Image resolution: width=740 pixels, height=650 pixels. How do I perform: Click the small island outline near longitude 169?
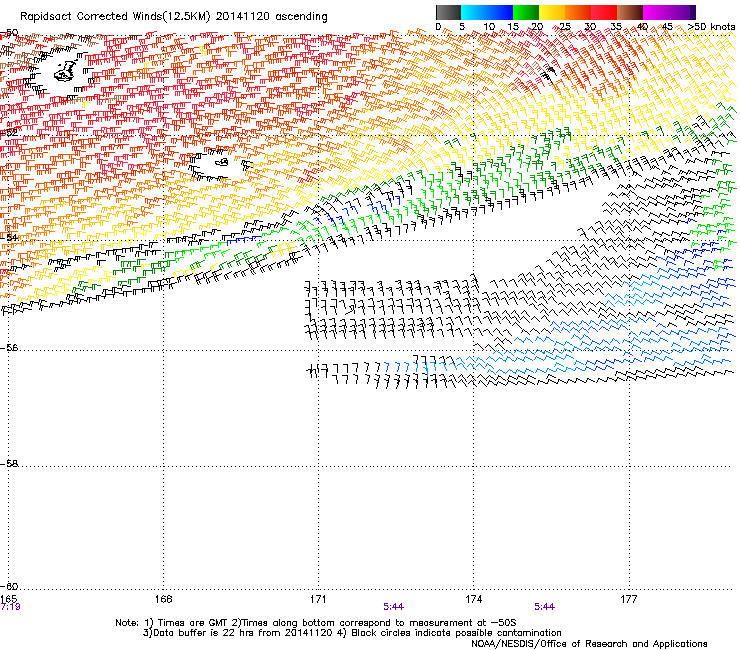pos(221,162)
